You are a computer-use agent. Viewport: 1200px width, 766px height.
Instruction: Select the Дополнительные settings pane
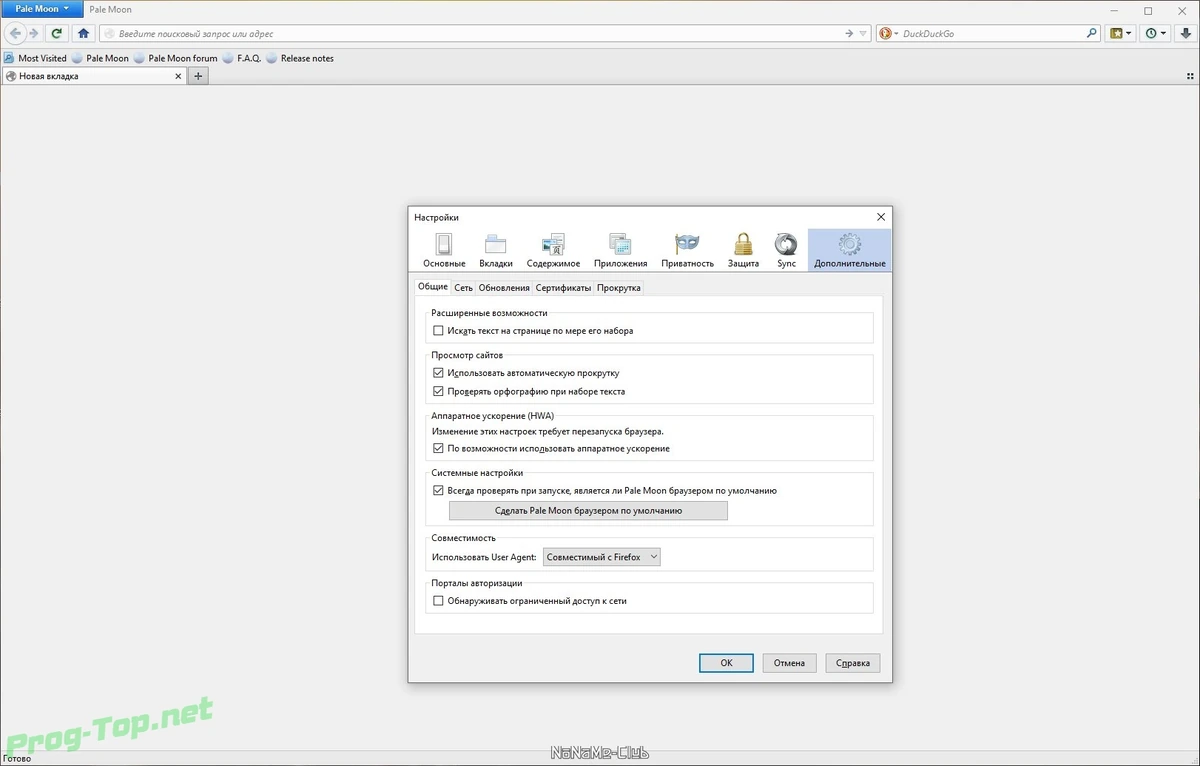(x=849, y=251)
